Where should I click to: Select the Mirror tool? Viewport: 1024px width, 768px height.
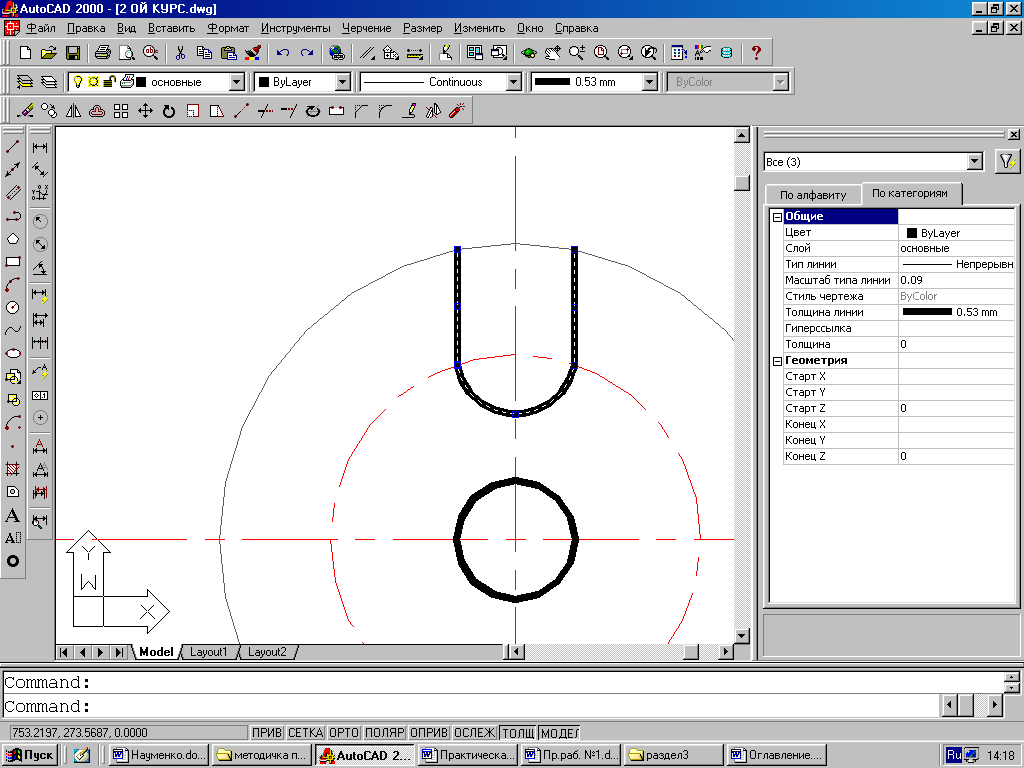(x=73, y=110)
